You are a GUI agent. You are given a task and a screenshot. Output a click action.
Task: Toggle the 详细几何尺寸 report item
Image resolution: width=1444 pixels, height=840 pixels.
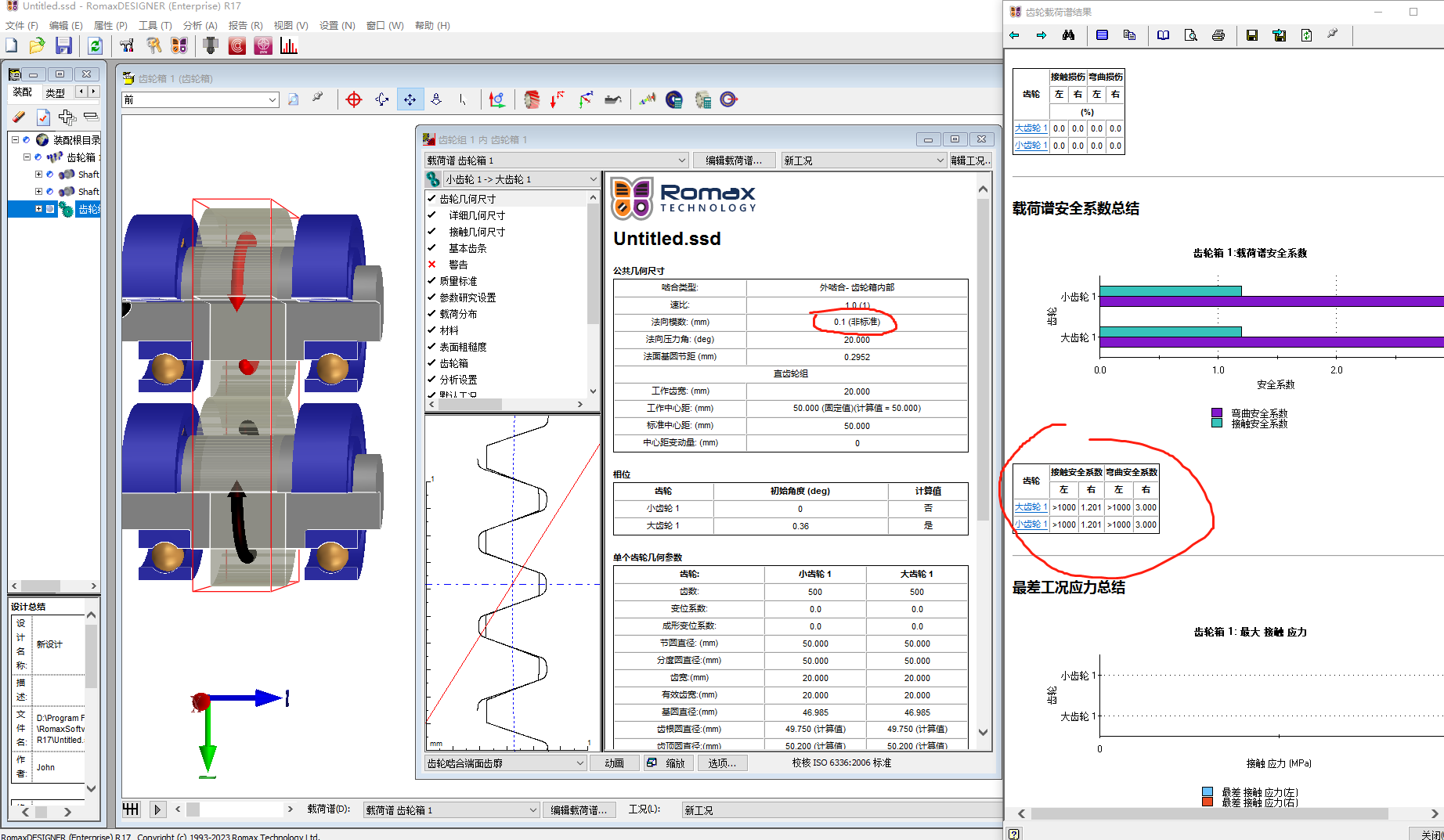tap(431, 215)
